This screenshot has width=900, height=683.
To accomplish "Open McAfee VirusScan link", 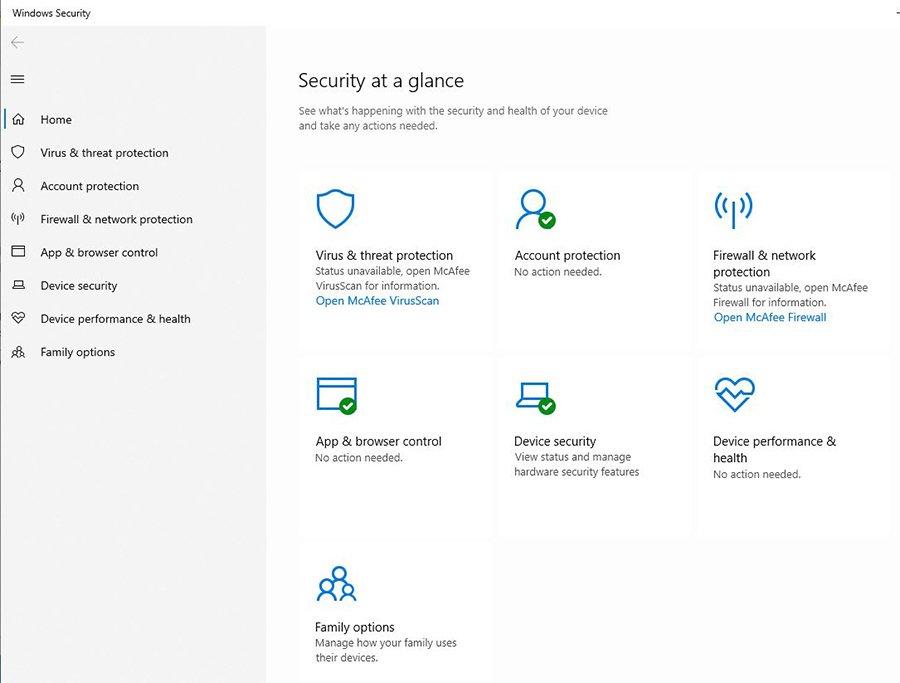I will 377,300.
